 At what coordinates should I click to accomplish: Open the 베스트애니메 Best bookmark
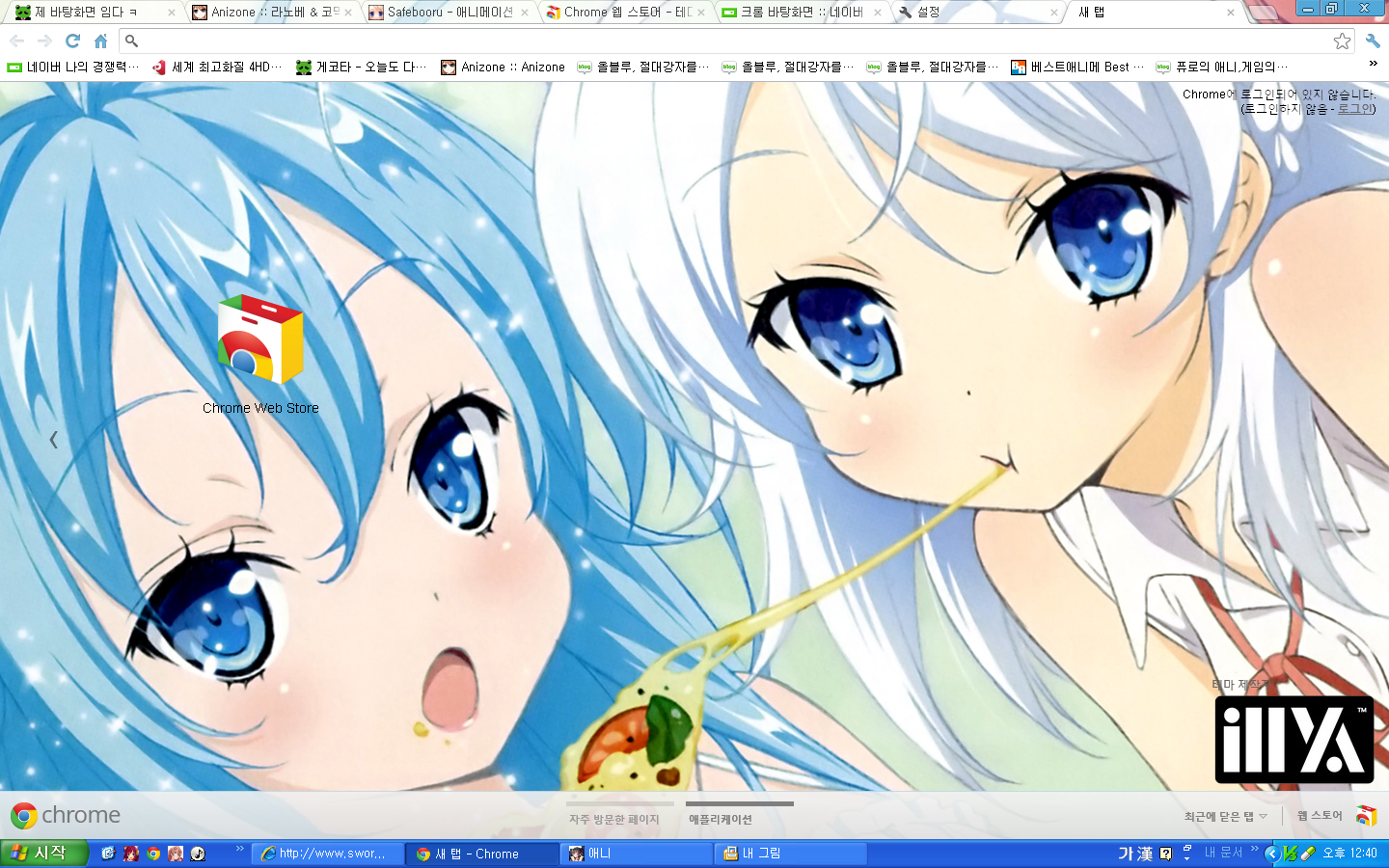(1077, 67)
